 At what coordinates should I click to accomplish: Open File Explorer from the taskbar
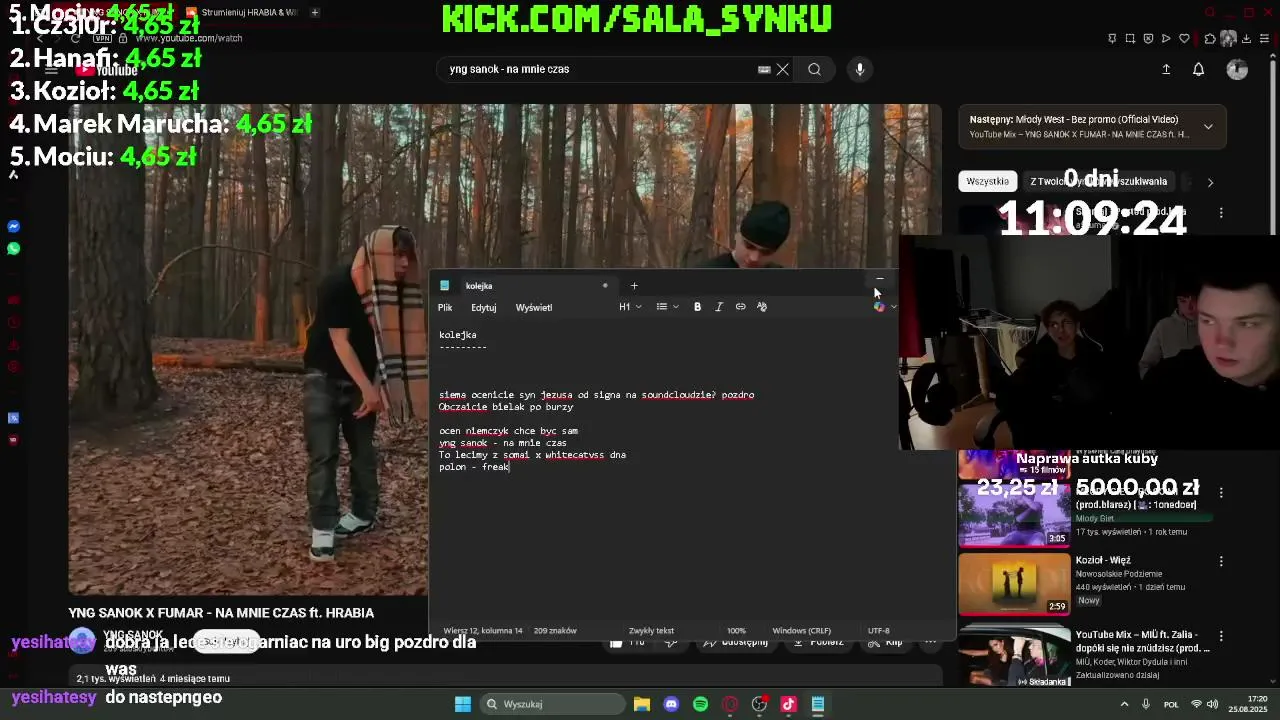coord(642,704)
